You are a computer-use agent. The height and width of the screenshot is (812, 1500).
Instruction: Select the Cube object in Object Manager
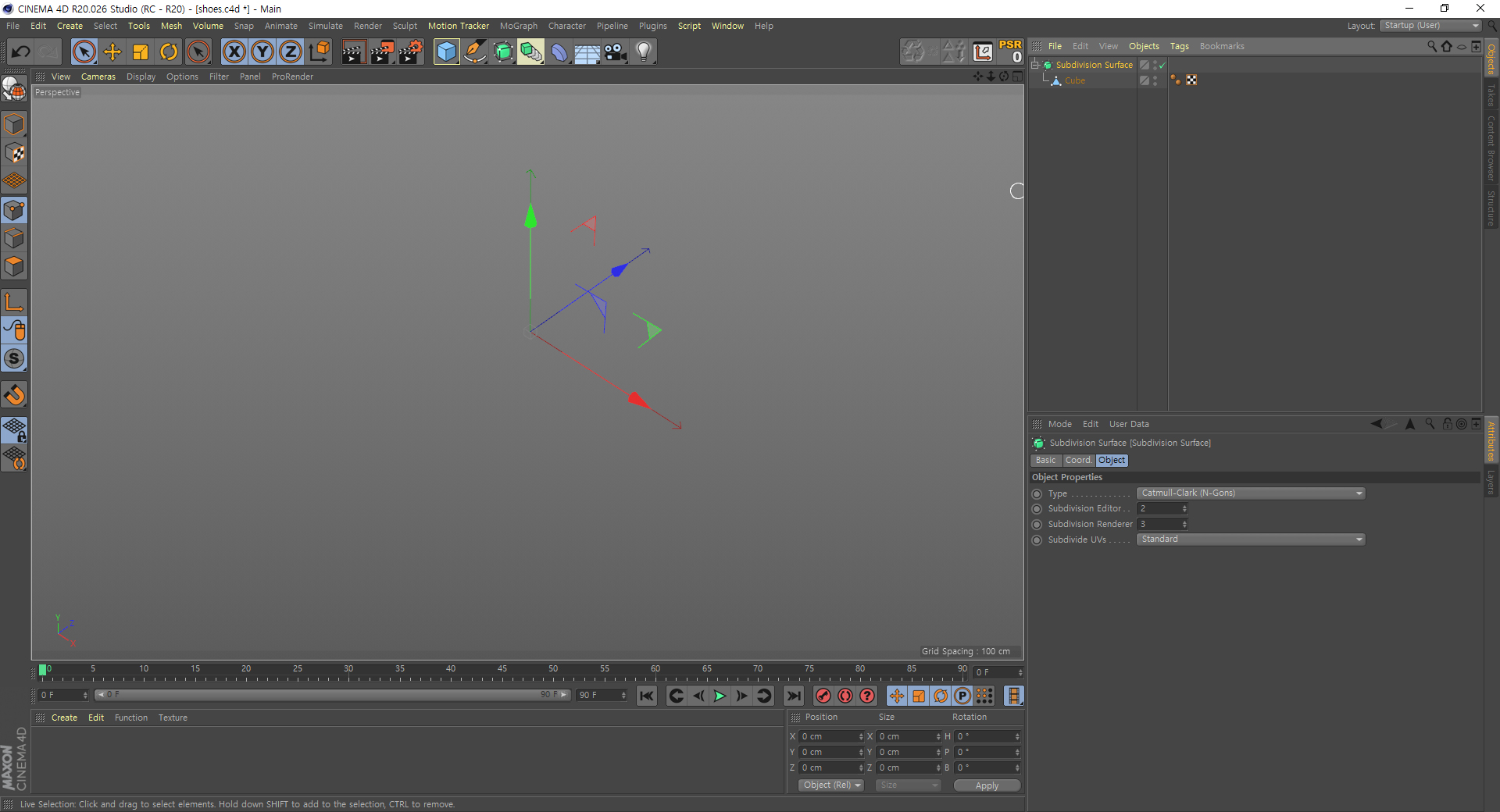click(1075, 80)
